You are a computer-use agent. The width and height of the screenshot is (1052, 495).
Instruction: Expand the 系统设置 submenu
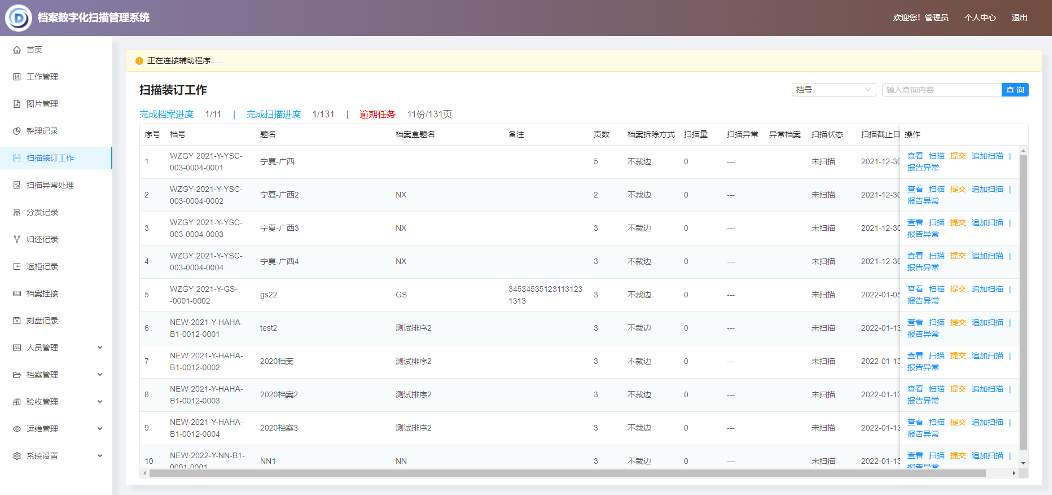click(x=99, y=456)
